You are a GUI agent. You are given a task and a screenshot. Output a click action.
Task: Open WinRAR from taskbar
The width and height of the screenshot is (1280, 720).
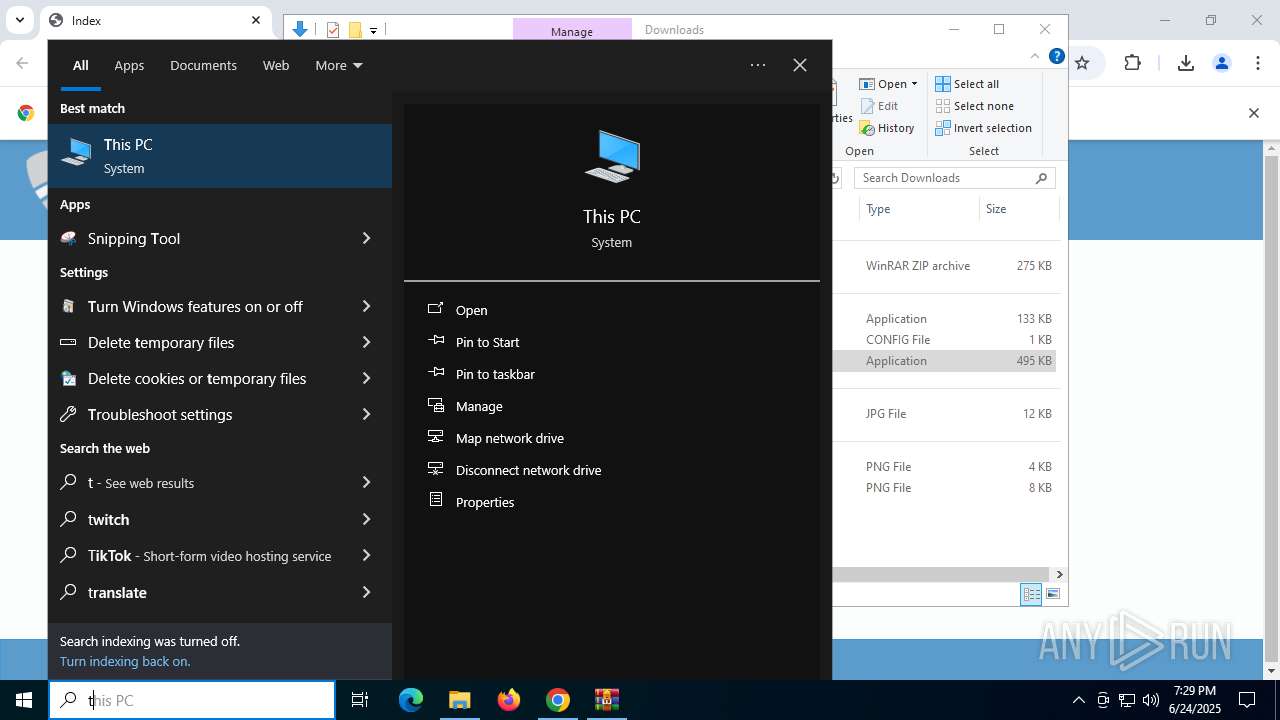[607, 700]
